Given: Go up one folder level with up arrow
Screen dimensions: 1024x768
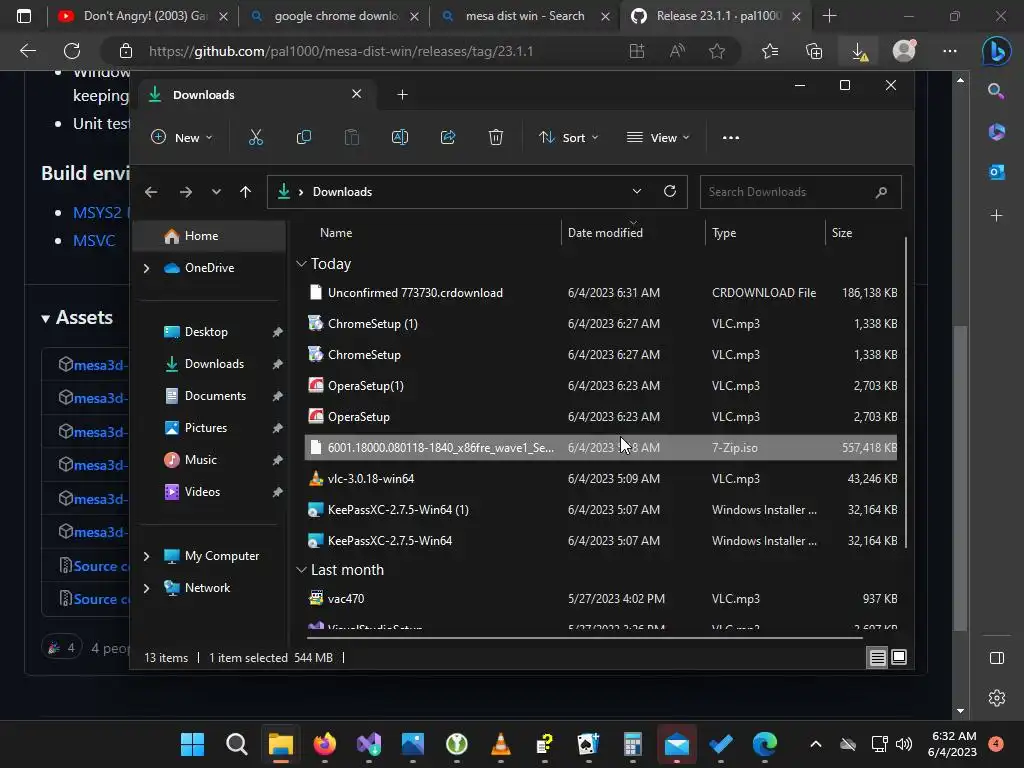Looking at the screenshot, I should pos(246,192).
